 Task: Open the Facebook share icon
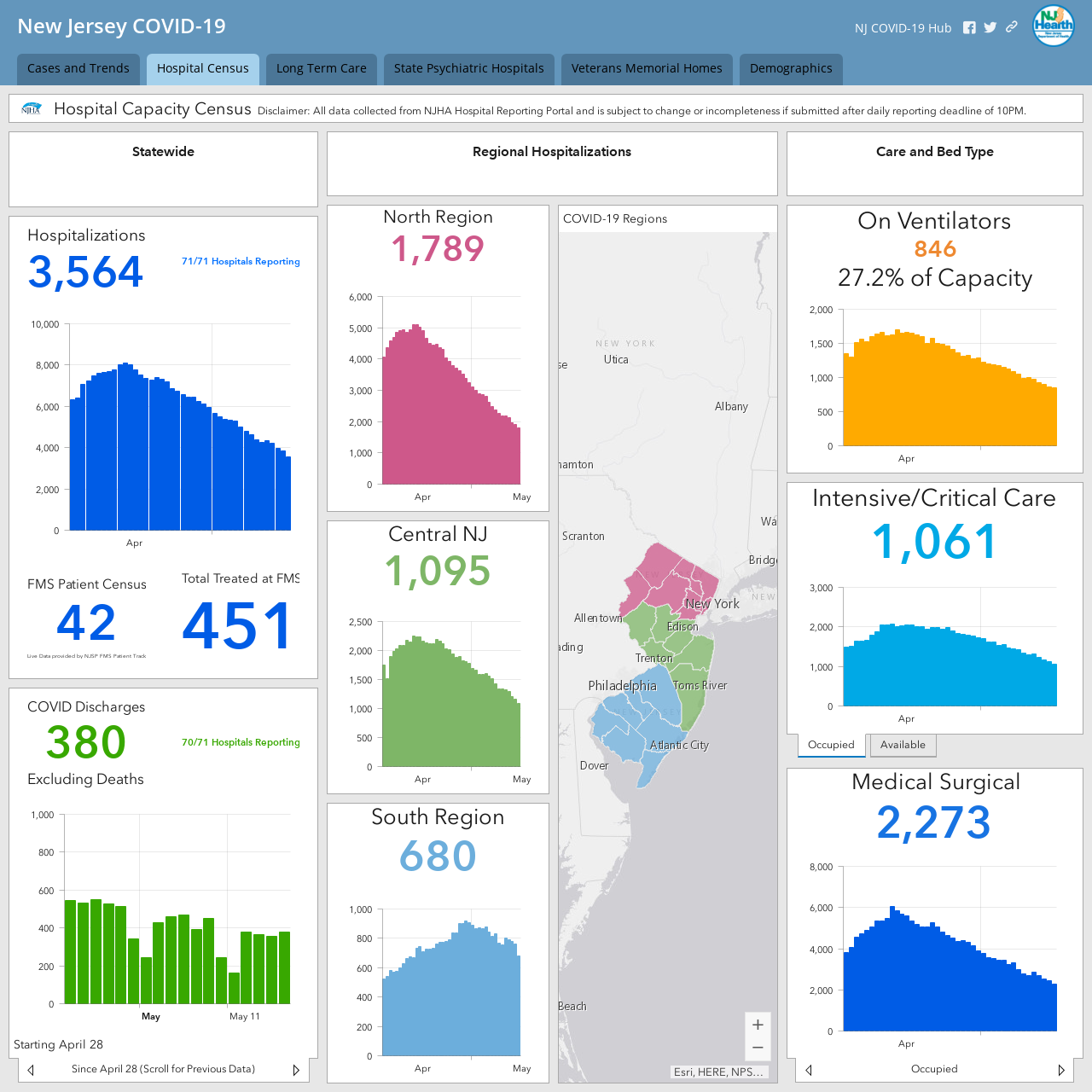(969, 27)
